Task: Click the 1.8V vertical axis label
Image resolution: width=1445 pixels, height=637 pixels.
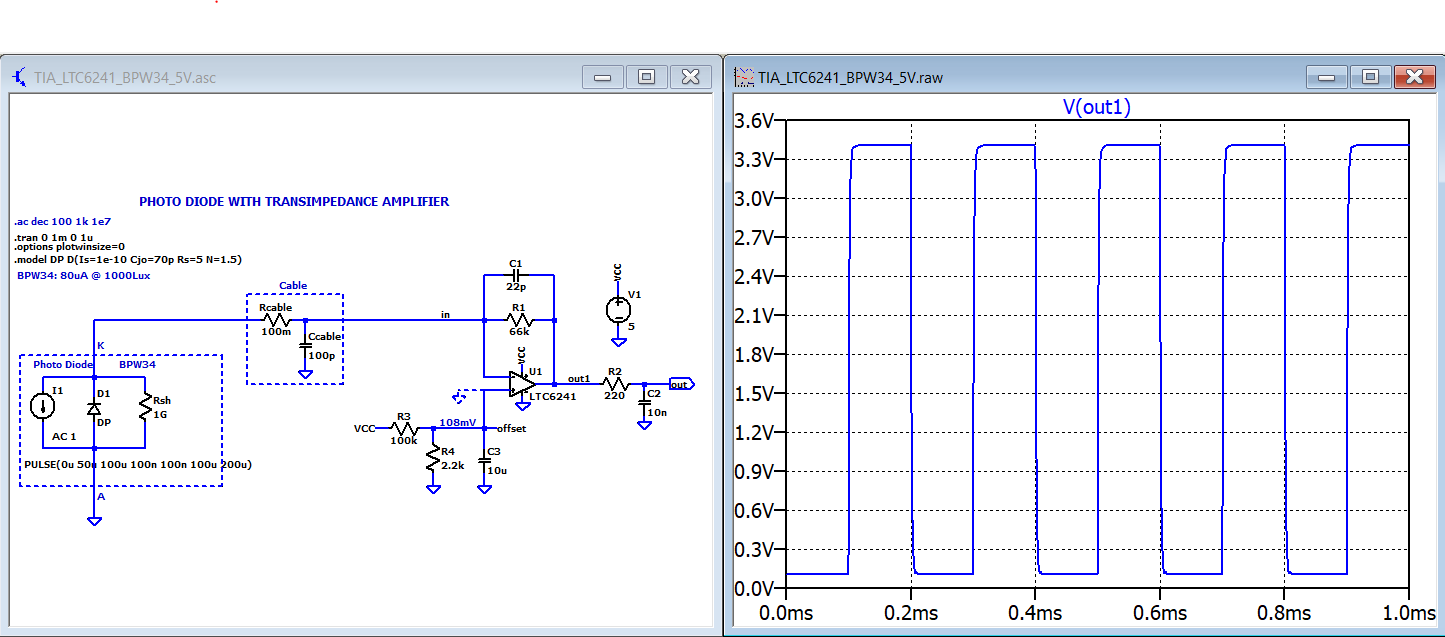Action: tap(753, 354)
